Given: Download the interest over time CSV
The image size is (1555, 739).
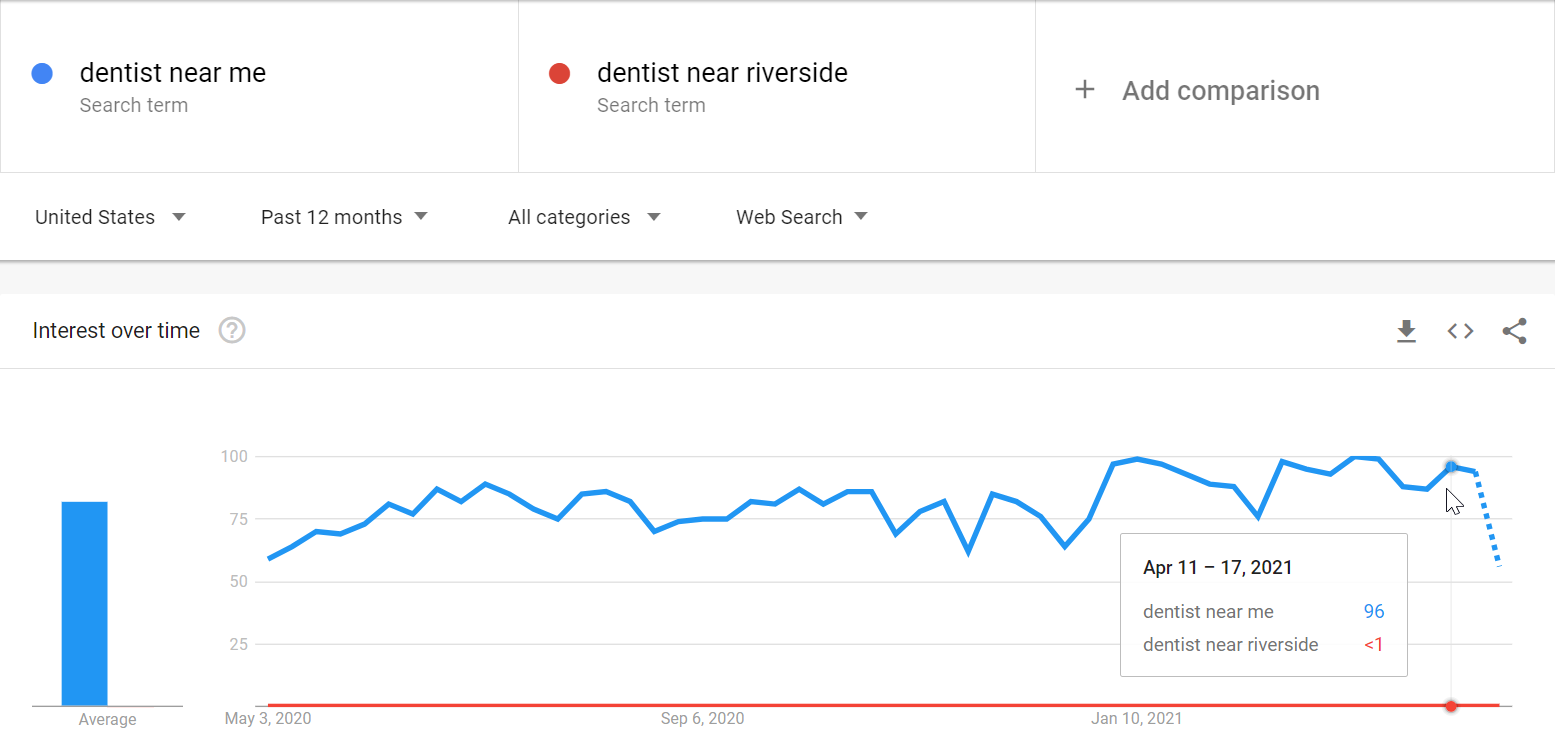Looking at the screenshot, I should pos(1406,331).
